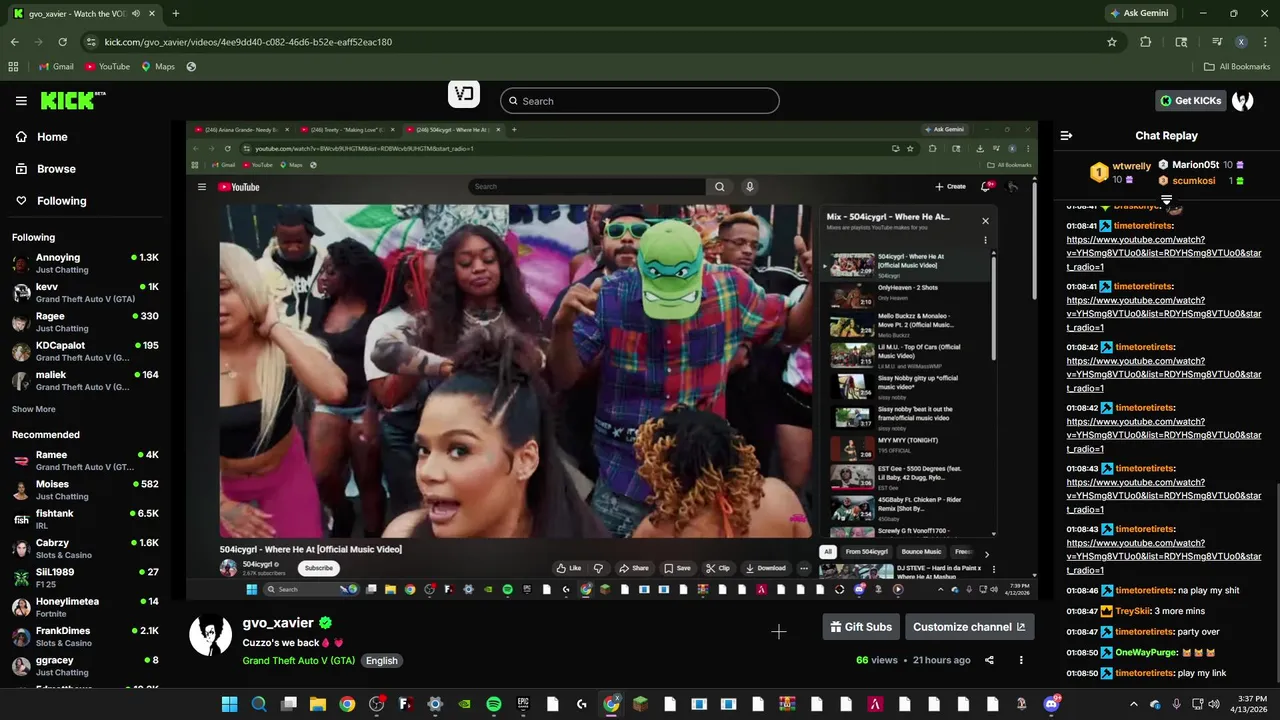The image size is (1280, 720).
Task: Reload the page in Chrome
Action: pyautogui.click(x=62, y=42)
